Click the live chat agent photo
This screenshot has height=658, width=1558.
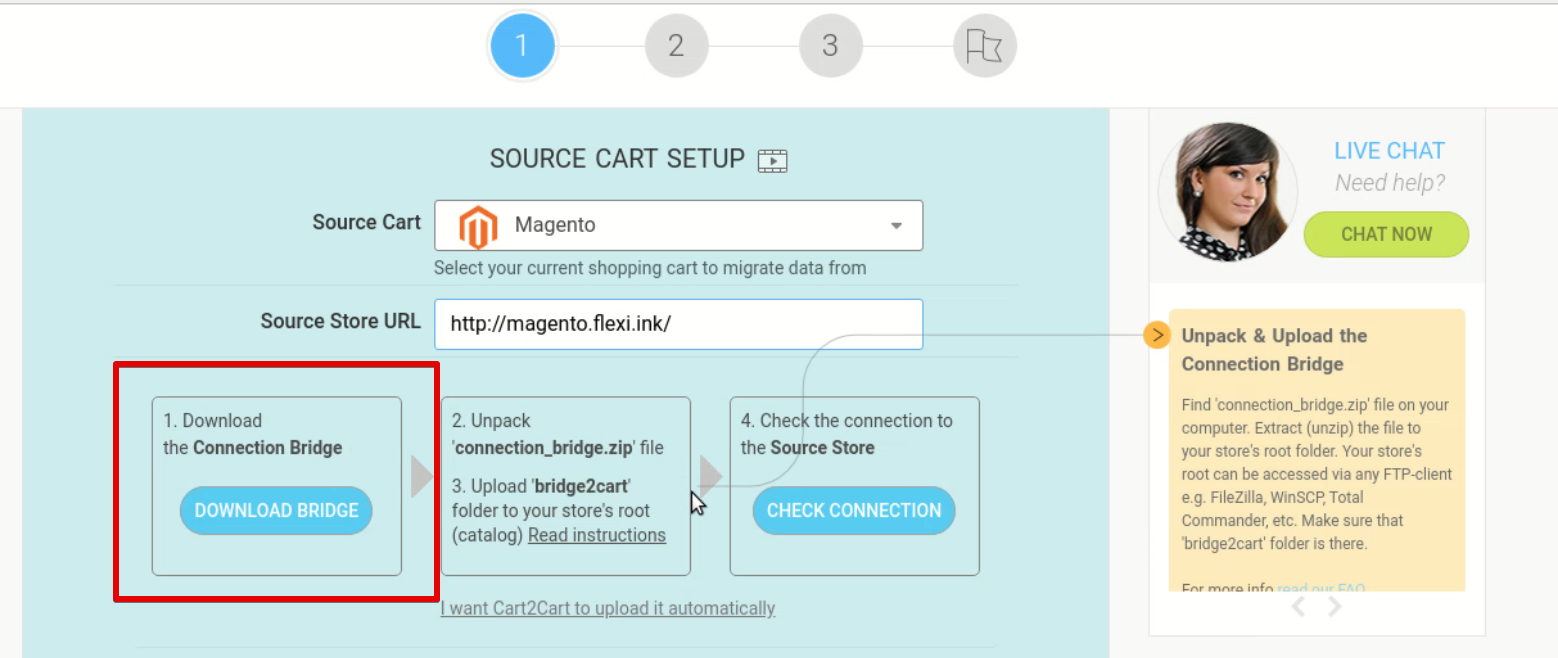[1228, 192]
